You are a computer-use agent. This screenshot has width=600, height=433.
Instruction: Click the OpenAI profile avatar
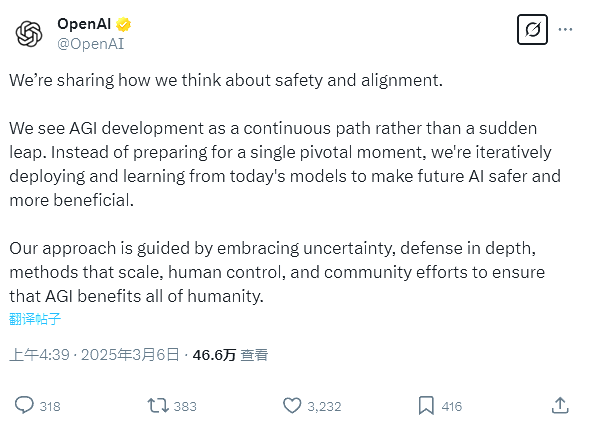click(x=29, y=33)
